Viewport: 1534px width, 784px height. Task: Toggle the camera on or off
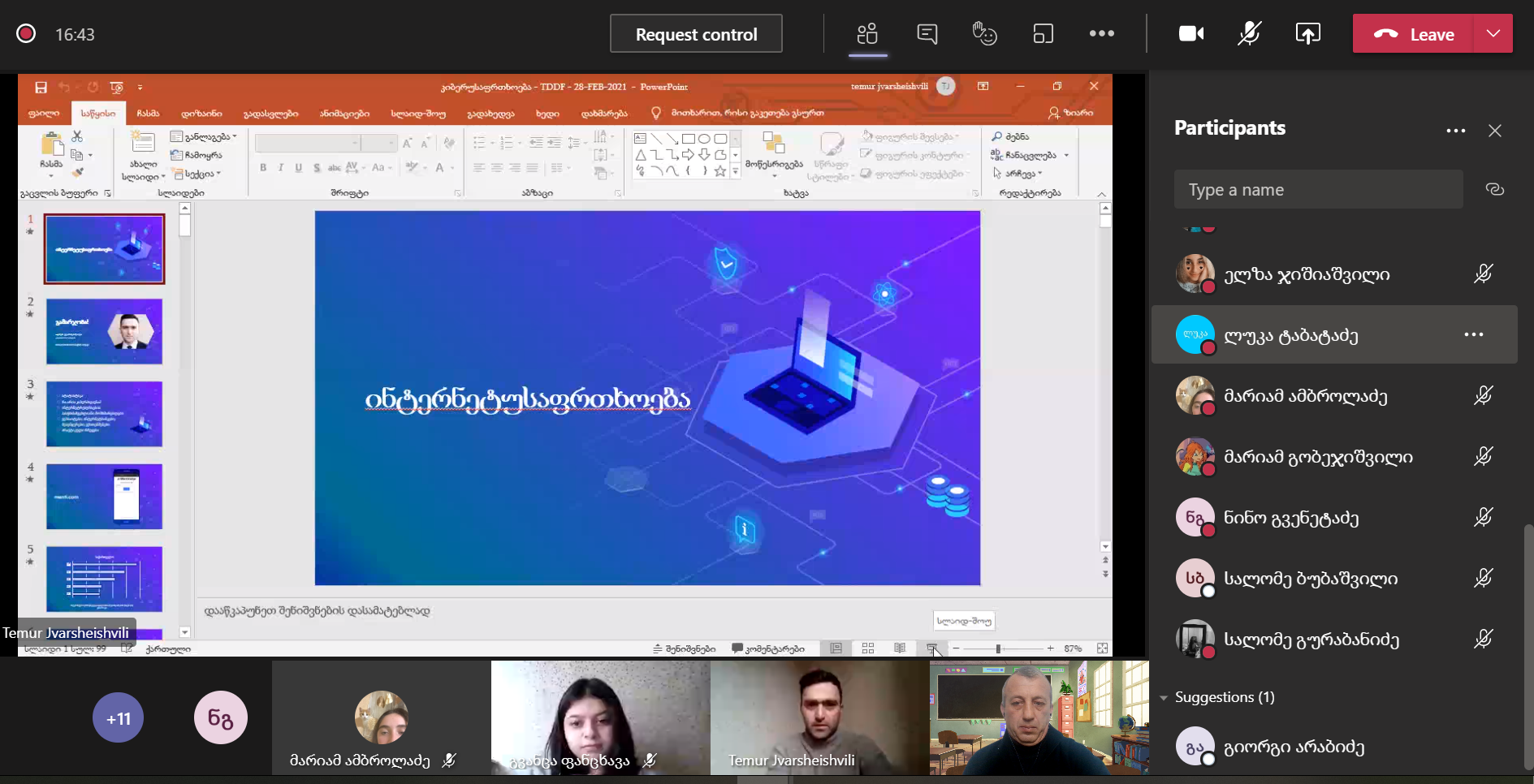click(x=1191, y=34)
